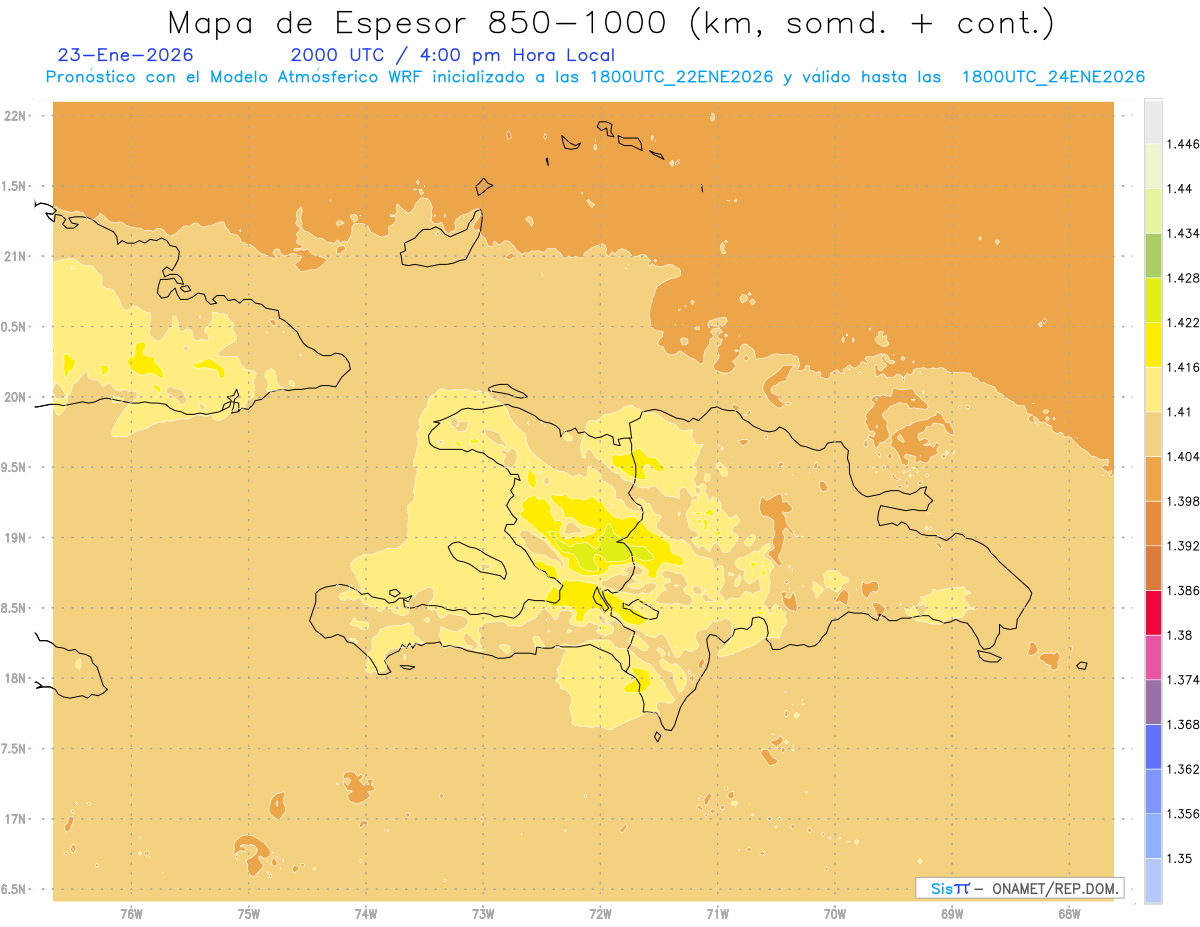
Task: Click the bright yellow swatch between 1.416 and 1.422
Action: click(1153, 344)
